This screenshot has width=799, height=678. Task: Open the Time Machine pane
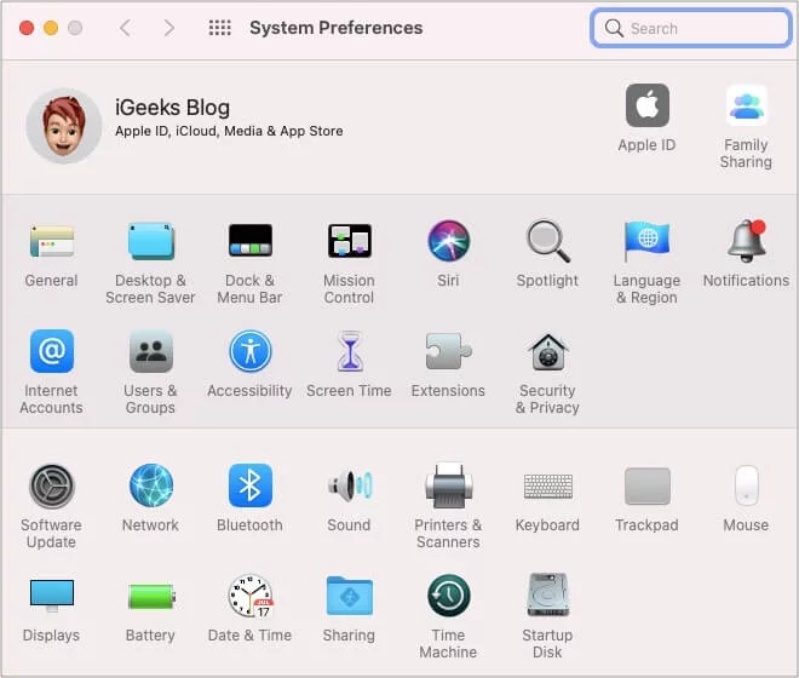[448, 596]
